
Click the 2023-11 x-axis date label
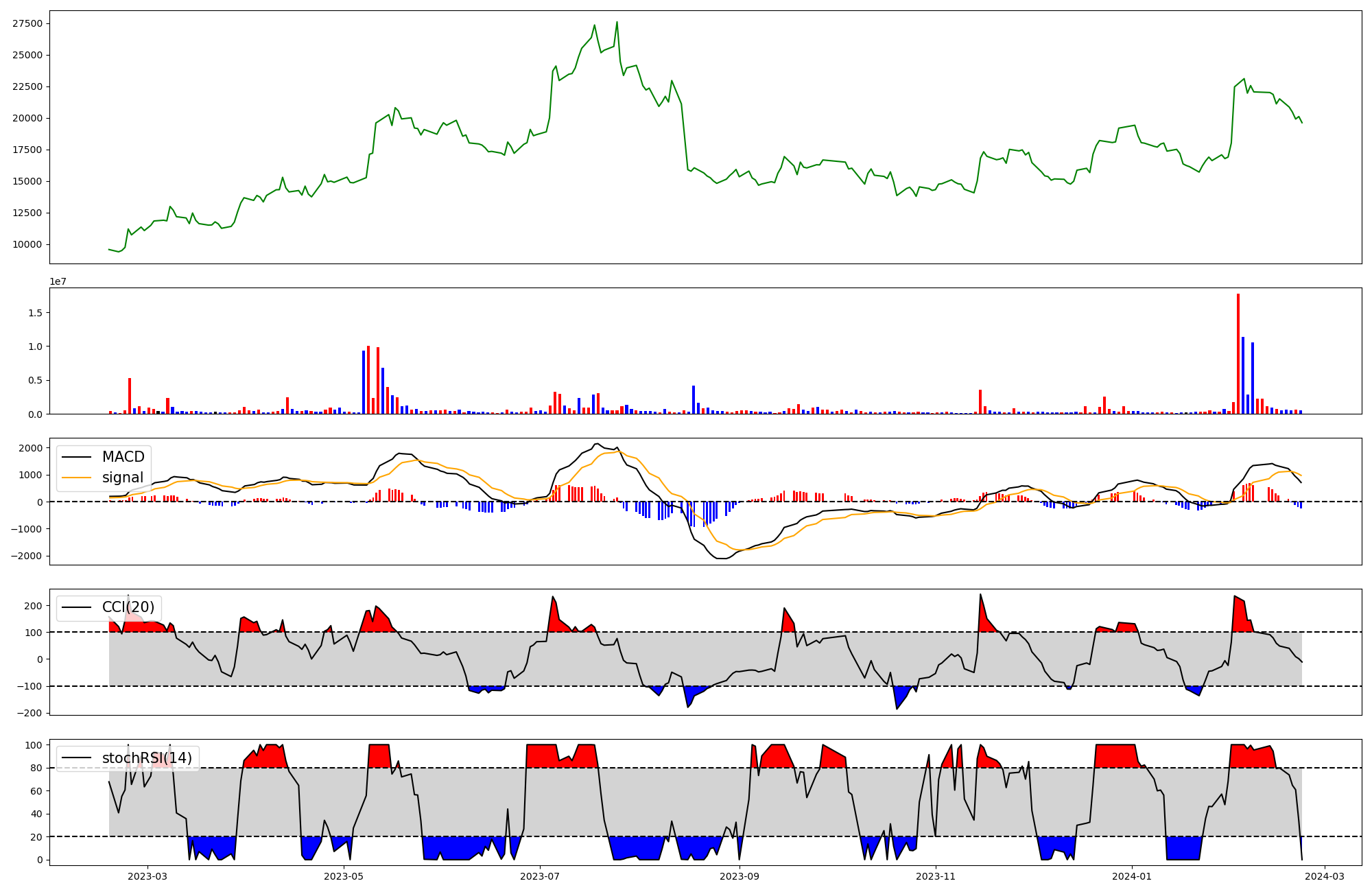click(x=936, y=876)
